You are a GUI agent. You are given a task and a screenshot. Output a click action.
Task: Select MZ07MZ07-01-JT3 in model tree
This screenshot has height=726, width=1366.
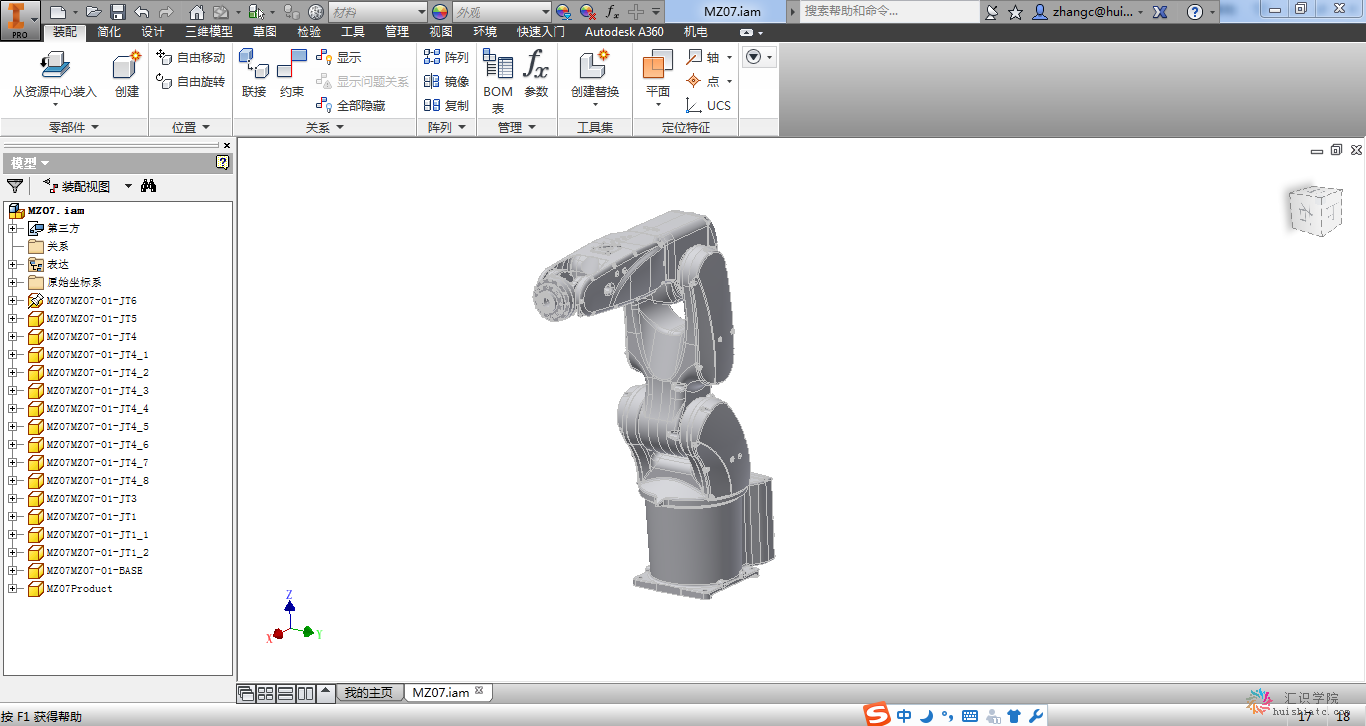click(91, 498)
